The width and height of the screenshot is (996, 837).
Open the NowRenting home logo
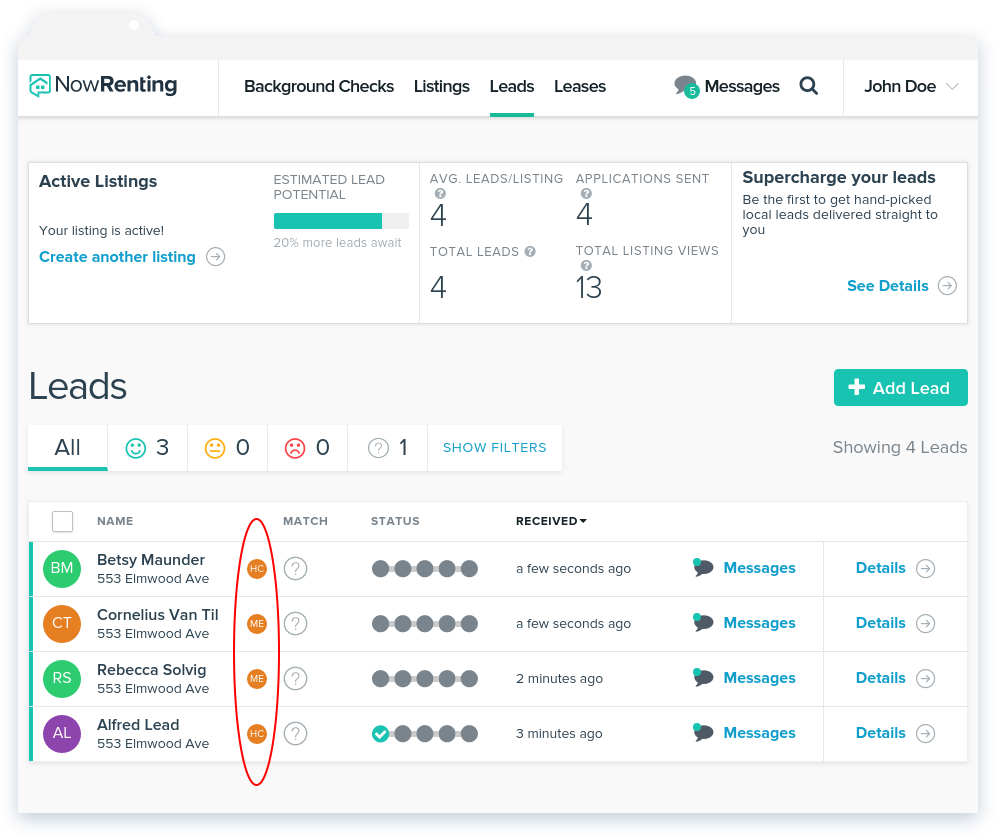pyautogui.click(x=103, y=85)
